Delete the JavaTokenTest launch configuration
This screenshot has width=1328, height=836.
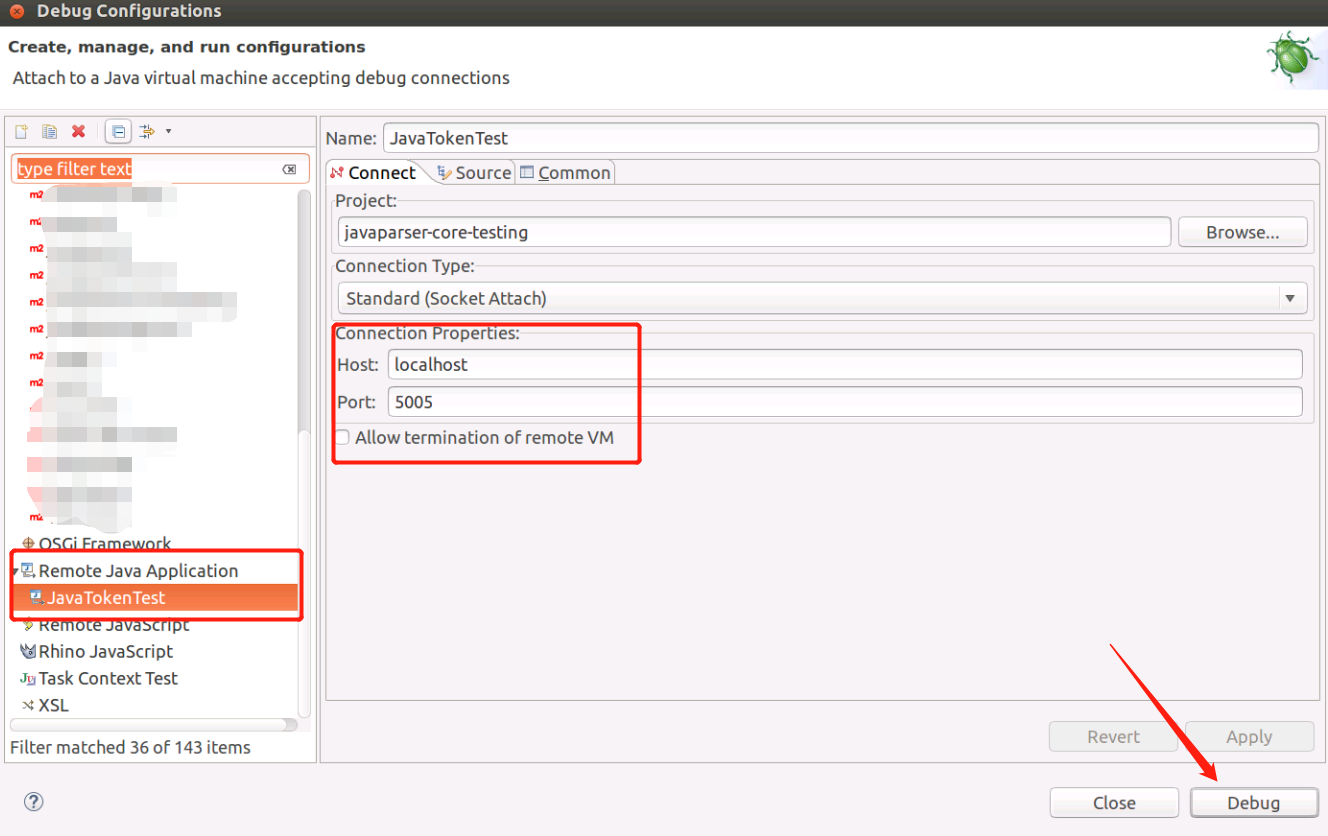click(x=78, y=131)
